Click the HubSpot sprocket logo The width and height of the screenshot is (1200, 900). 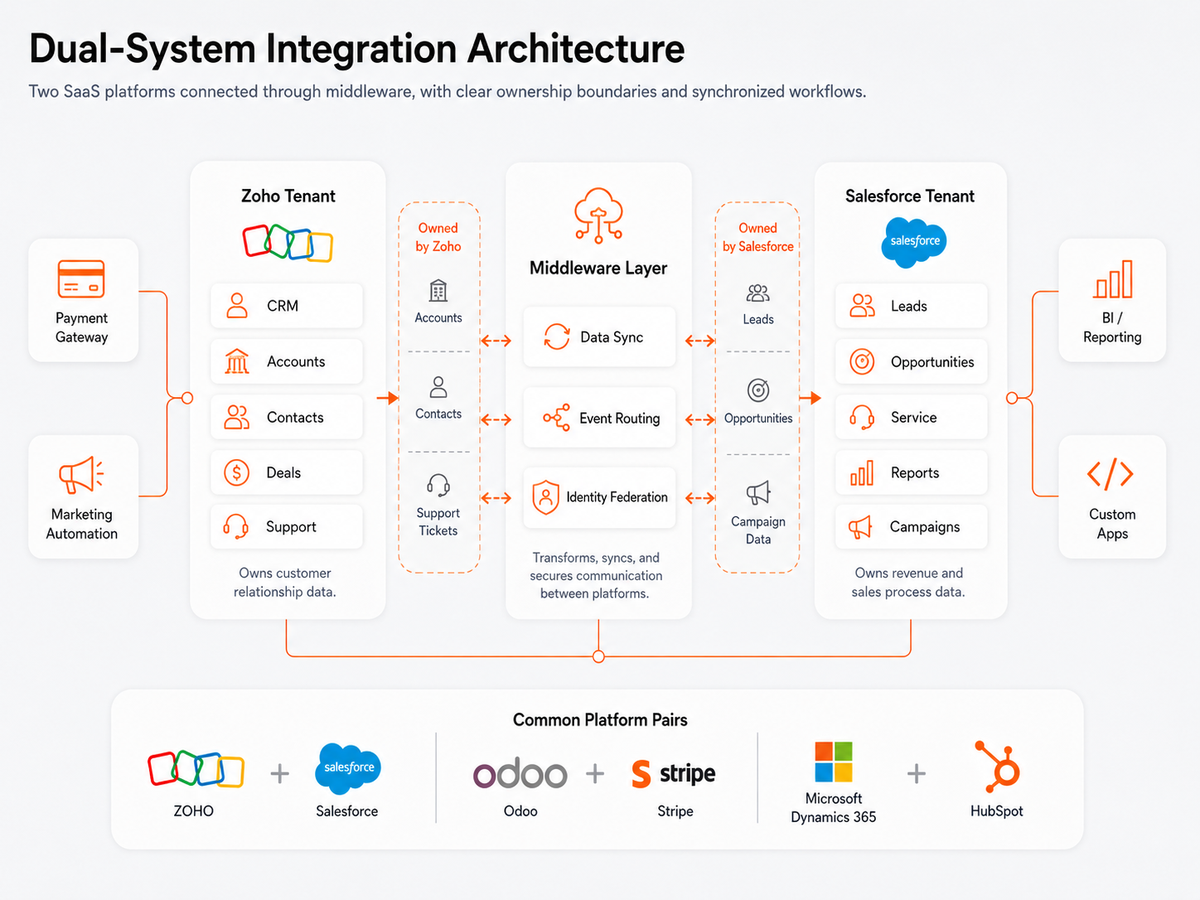tap(996, 766)
